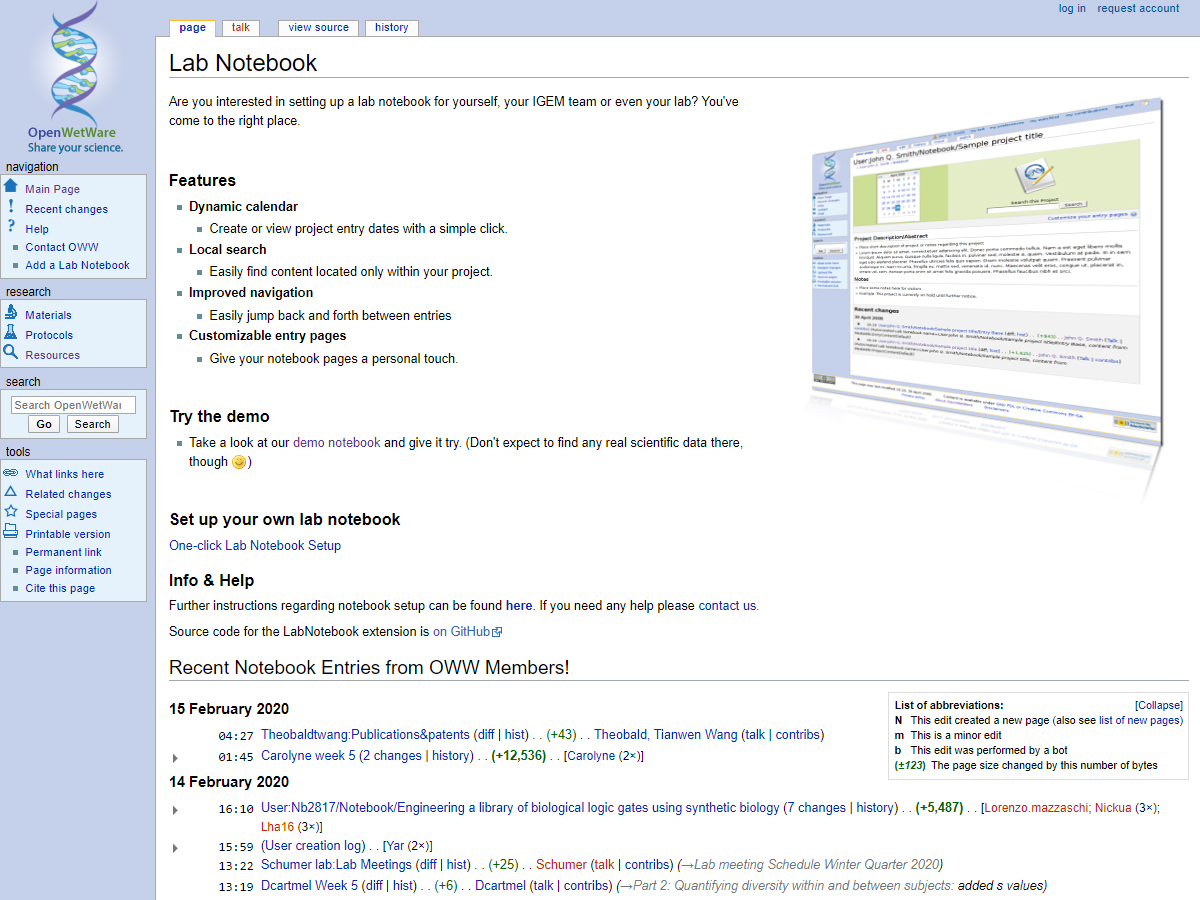The width and height of the screenshot is (1200, 900).
Task: Click the OpenWetWare DNA logo
Action: click(x=75, y=78)
